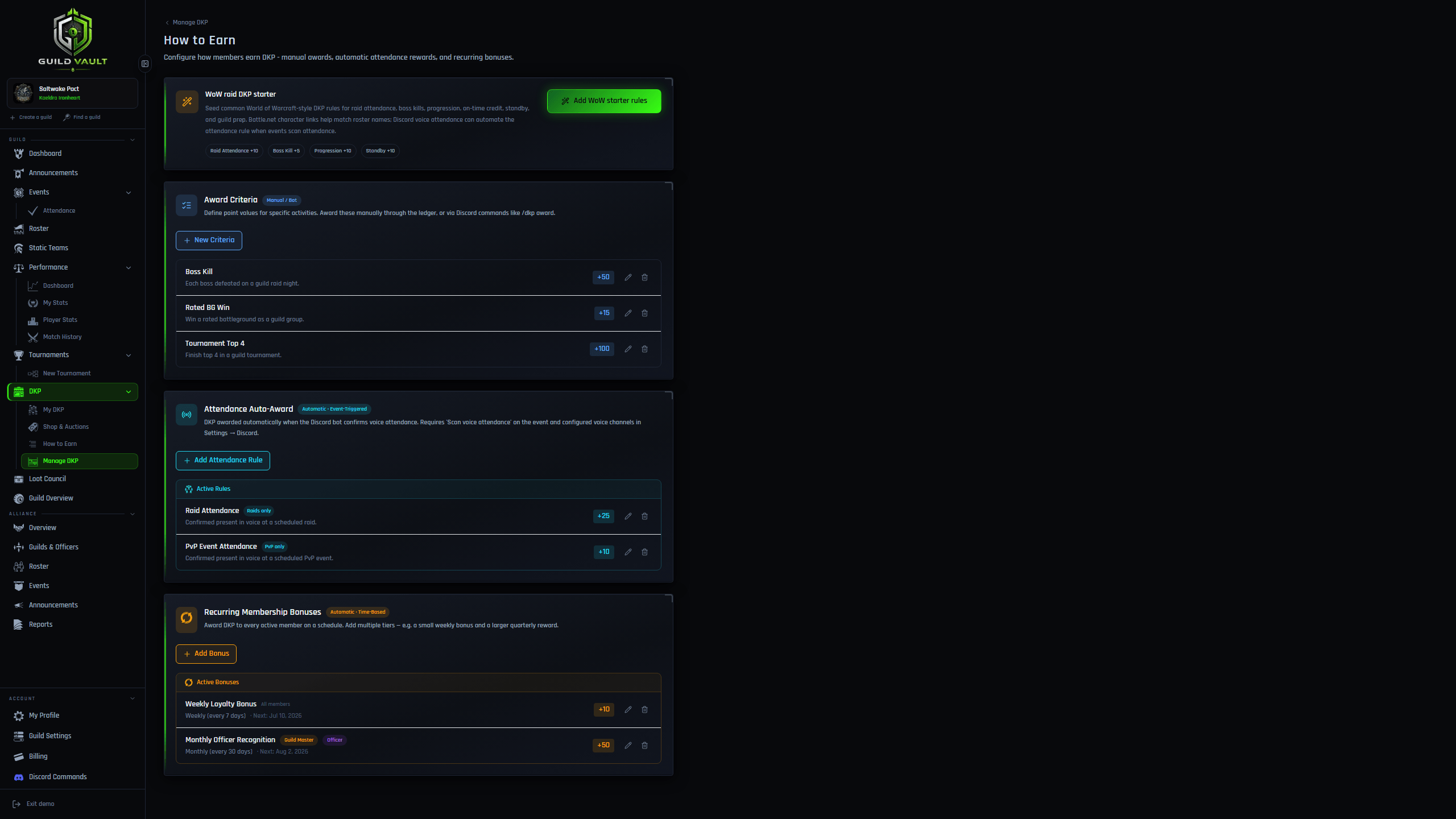Viewport: 1456px width, 819px height.
Task: Edit the Boss Kill criteria
Action: [628, 278]
